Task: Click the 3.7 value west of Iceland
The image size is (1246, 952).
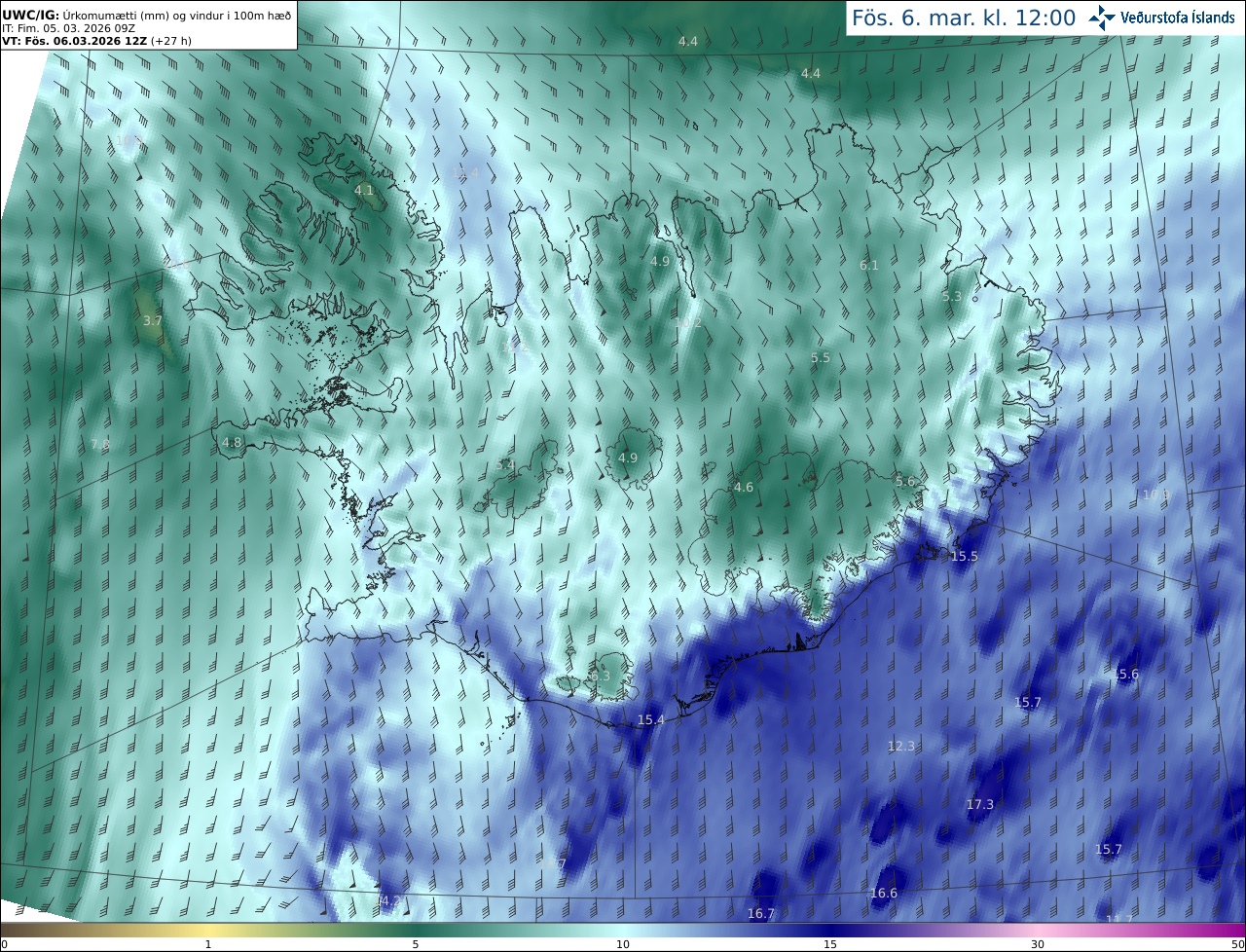Action: (153, 320)
